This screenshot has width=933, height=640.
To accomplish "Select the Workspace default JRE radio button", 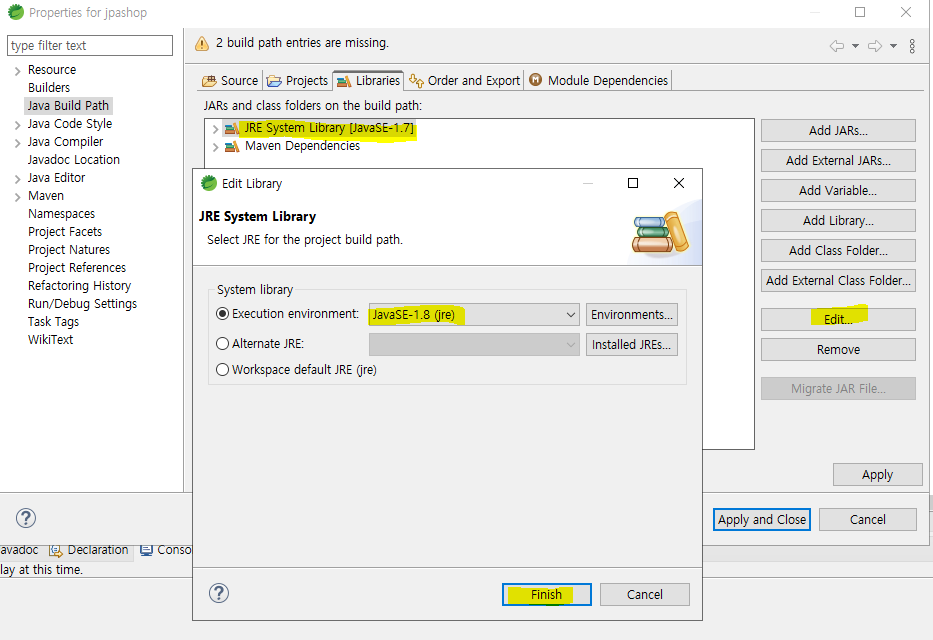I will [223, 369].
